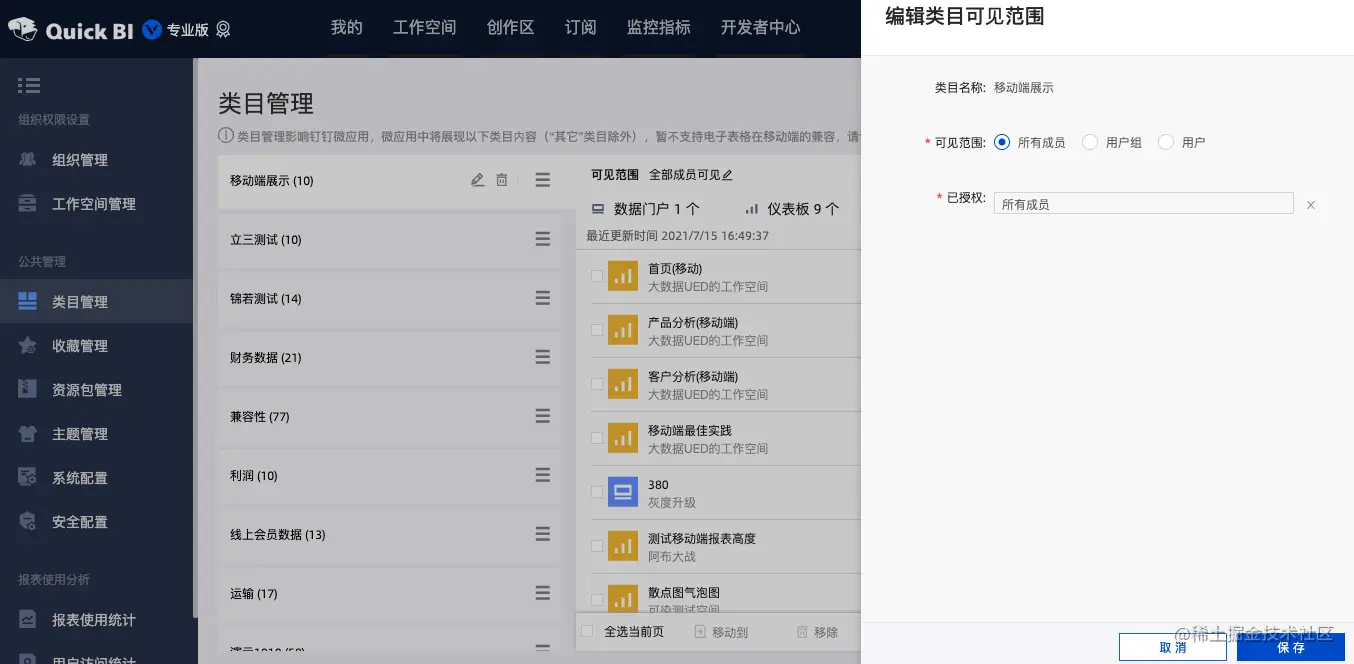Click the 类目管理 sidebar icon
The width and height of the screenshot is (1354, 664).
[28, 301]
